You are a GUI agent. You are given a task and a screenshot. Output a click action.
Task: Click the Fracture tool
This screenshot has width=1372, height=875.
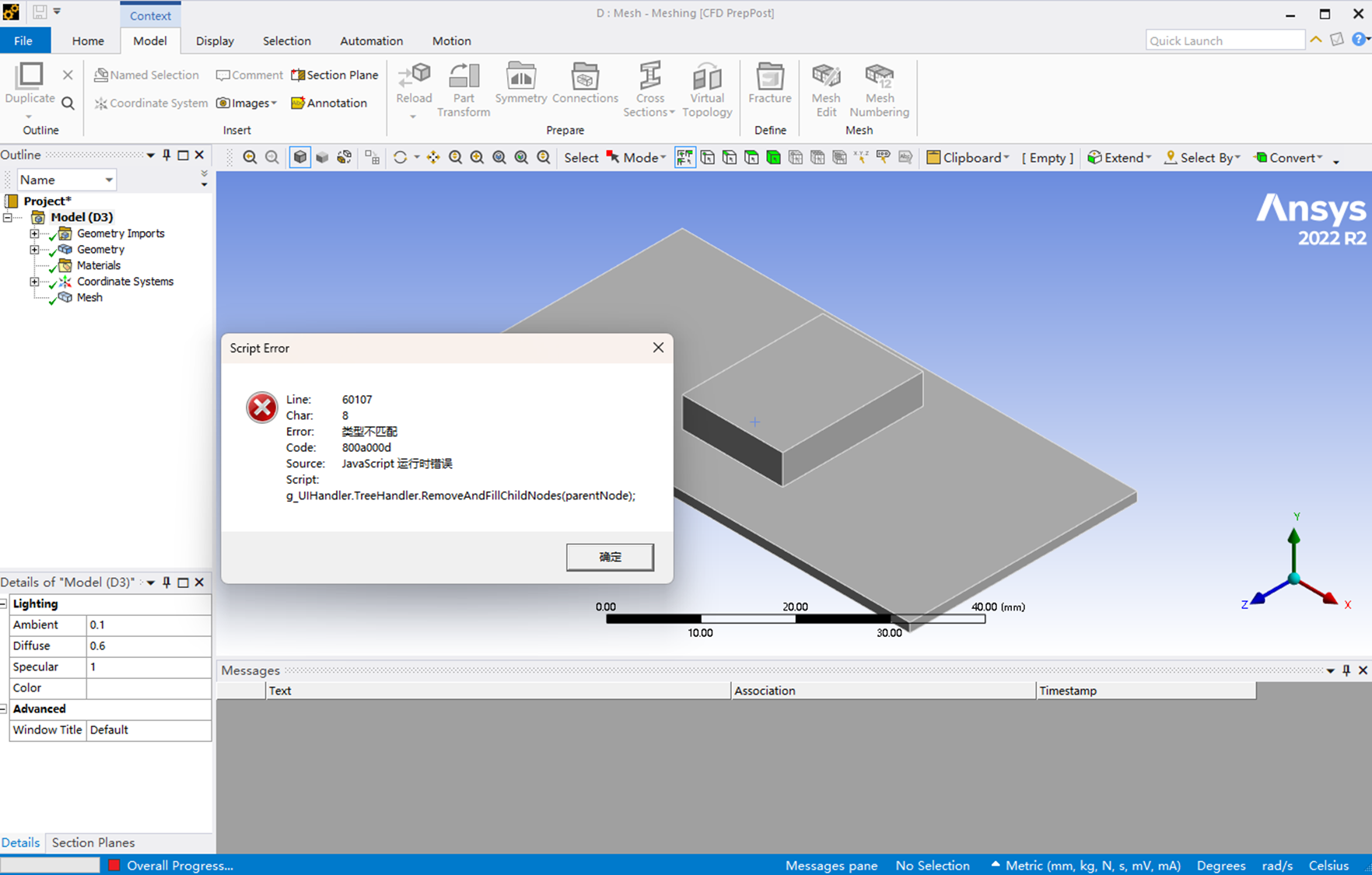coord(770,83)
